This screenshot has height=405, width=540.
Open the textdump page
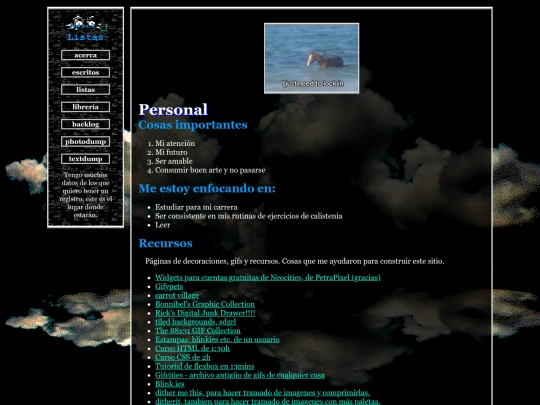[85, 159]
